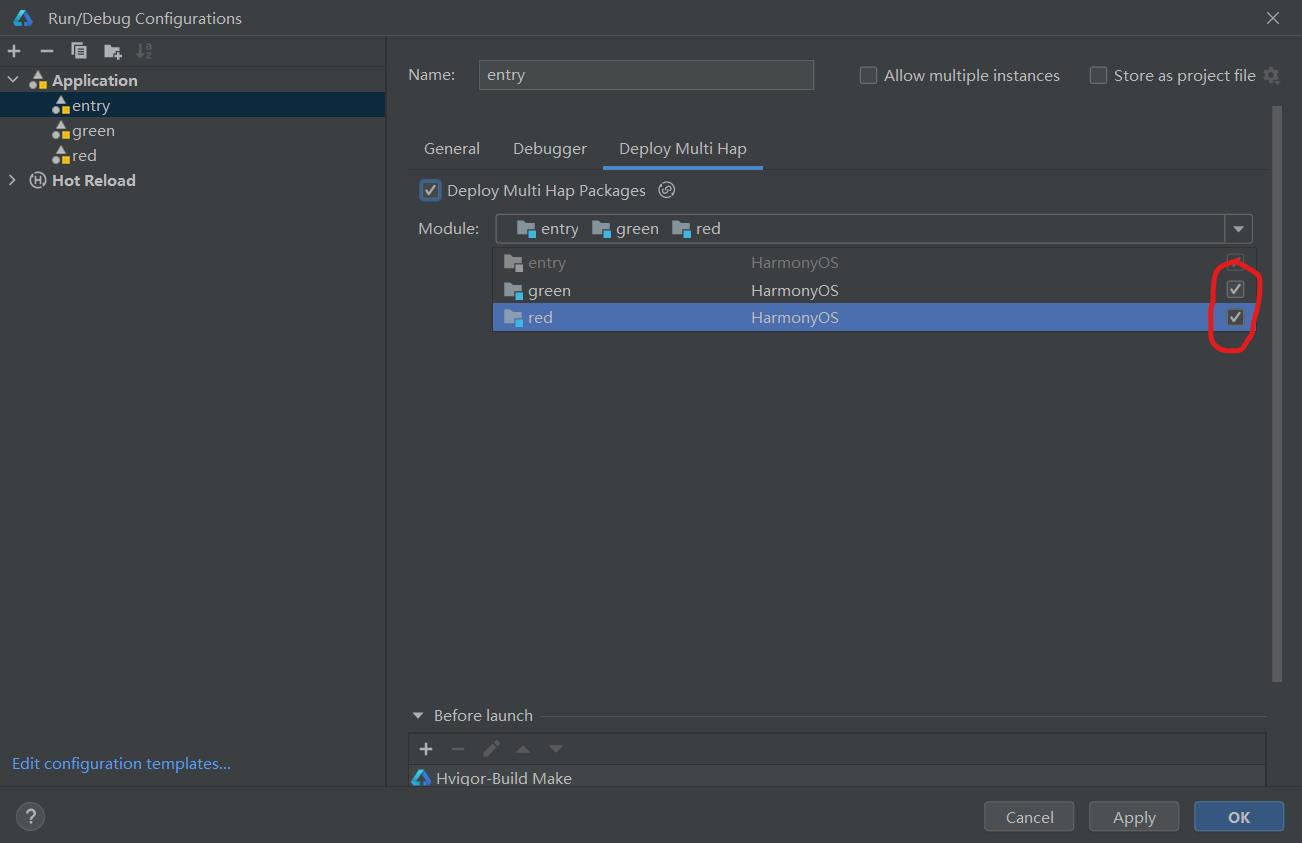Click link icon beside Deploy Multi Hap
The width and height of the screenshot is (1302, 843).
[667, 190]
